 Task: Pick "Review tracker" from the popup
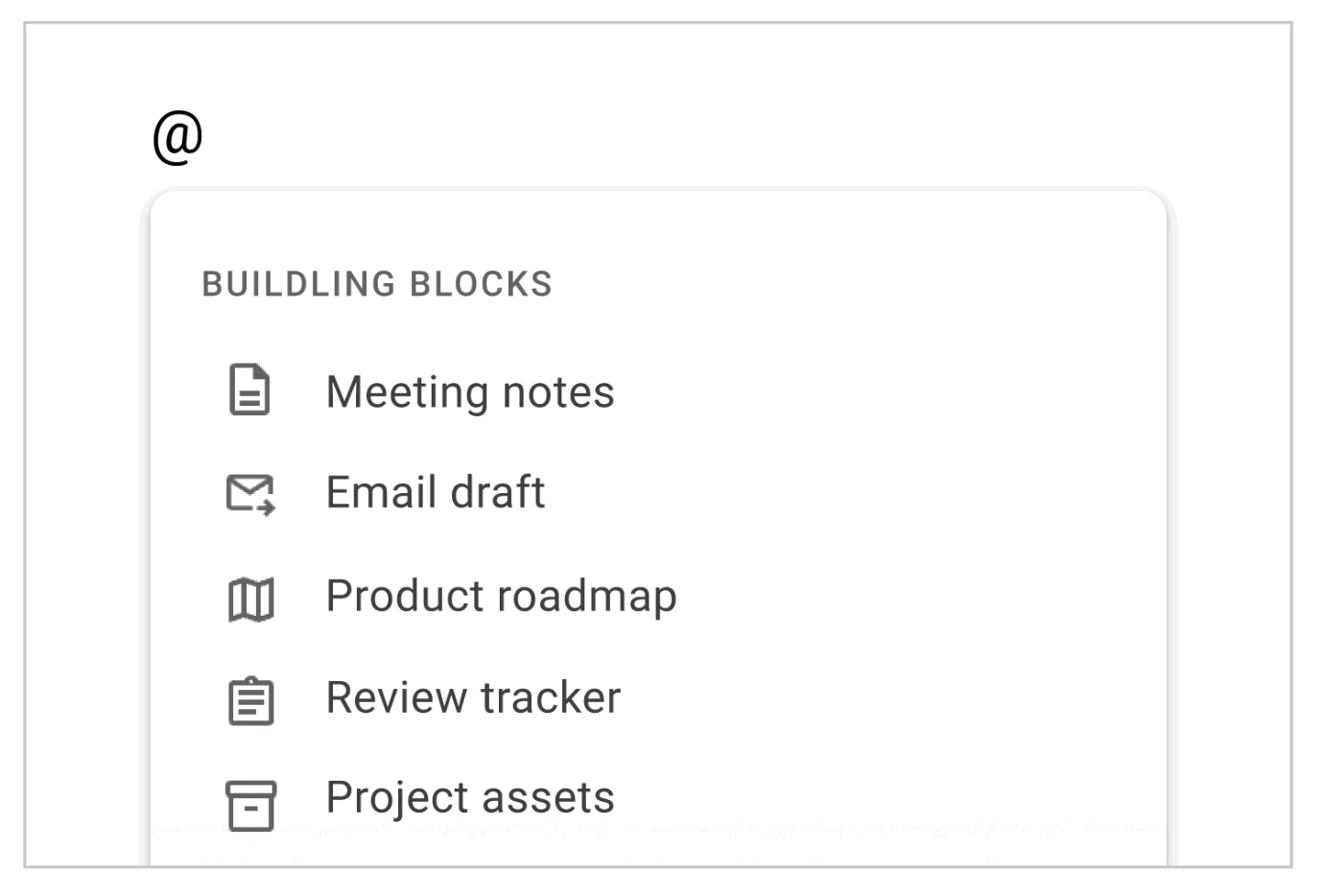tap(473, 698)
